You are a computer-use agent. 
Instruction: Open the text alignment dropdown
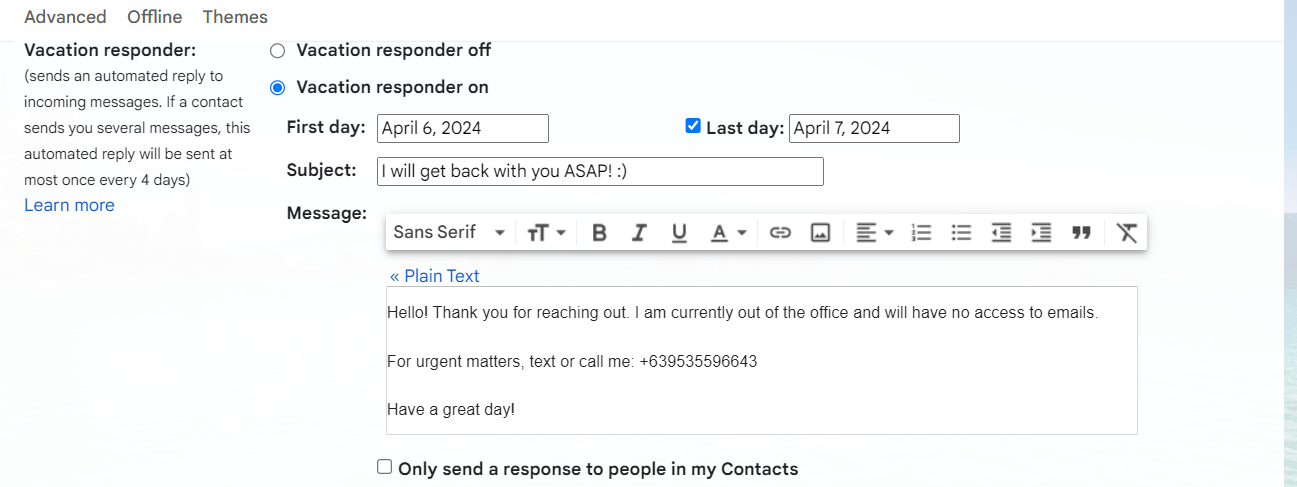pos(874,233)
